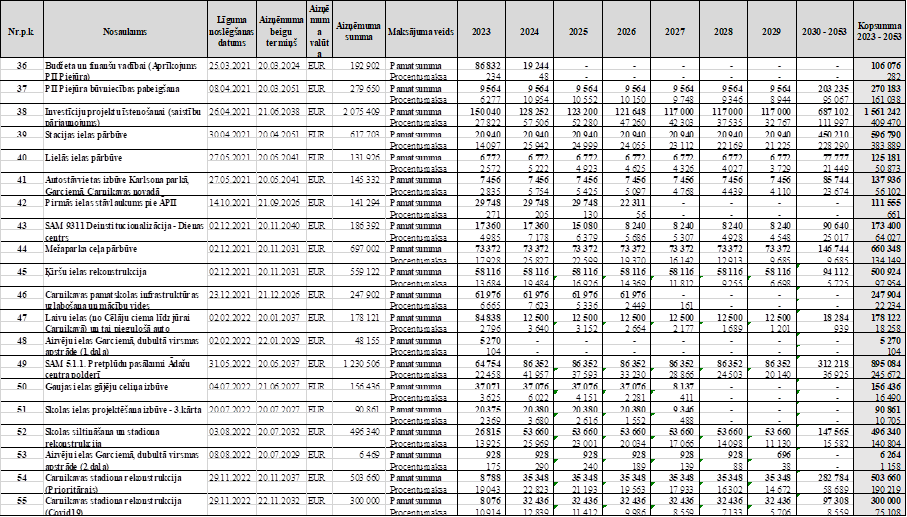
Task: Select the 'Nr.p.k.' column header
Action: 21,31
